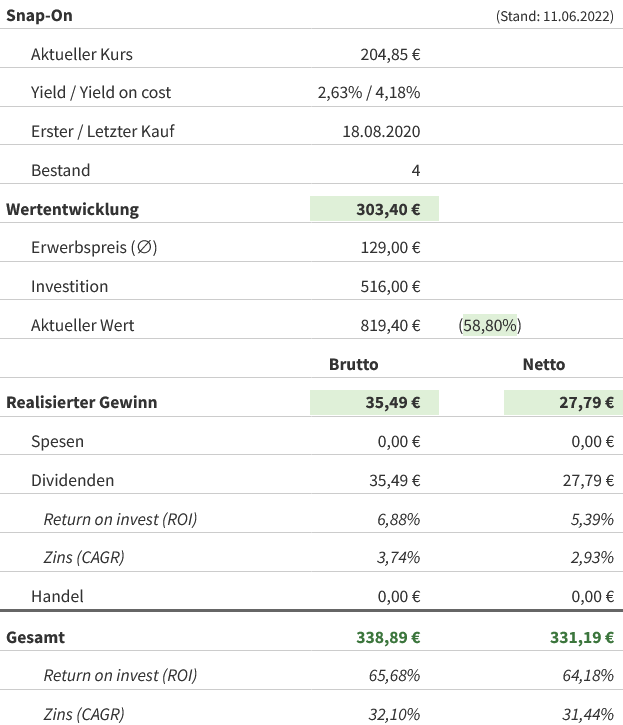Screen dimensions: 623x725
Task: Select the Aktueller Kurs value 204,85 €
Action: point(390,54)
